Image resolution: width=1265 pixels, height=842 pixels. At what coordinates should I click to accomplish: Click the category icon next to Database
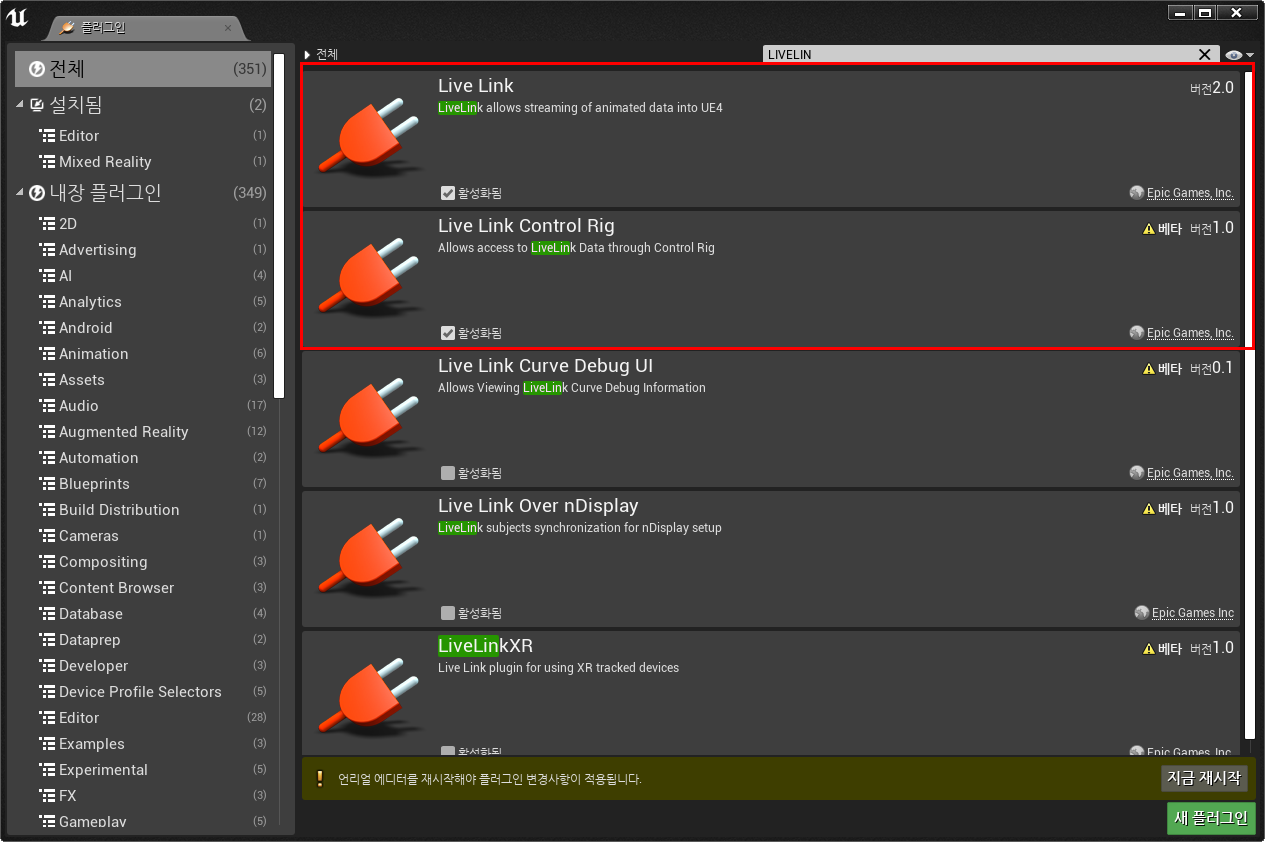(47, 613)
